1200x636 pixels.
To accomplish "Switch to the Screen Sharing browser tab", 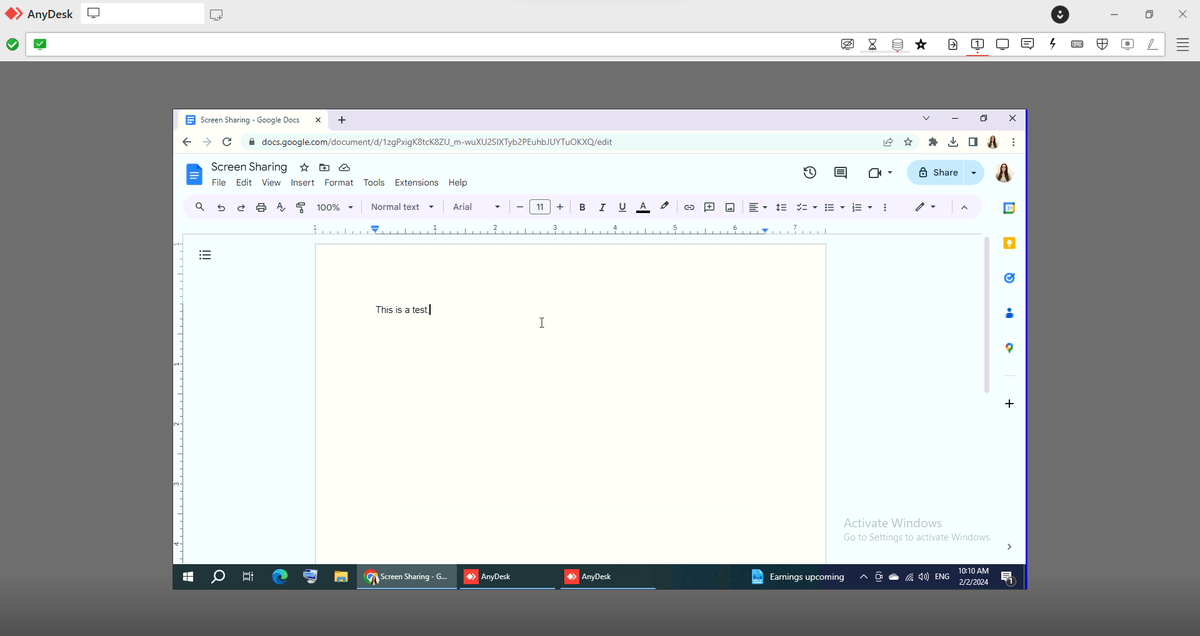I will pyautogui.click(x=252, y=119).
